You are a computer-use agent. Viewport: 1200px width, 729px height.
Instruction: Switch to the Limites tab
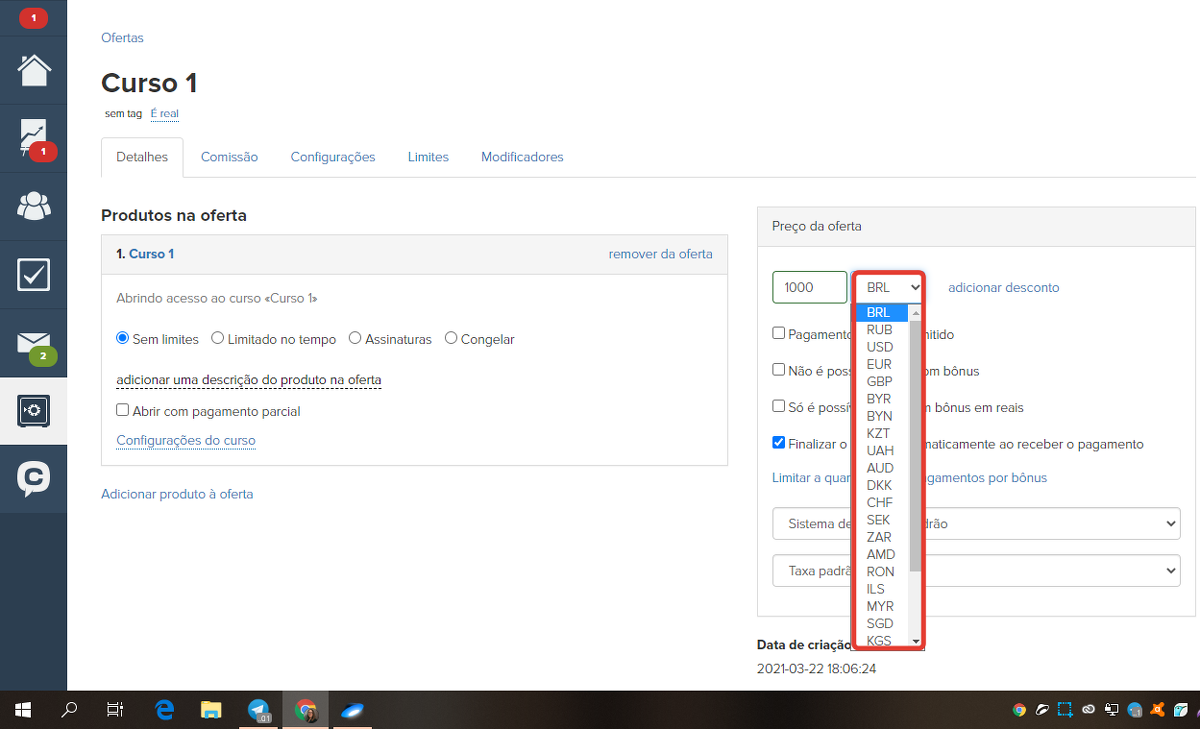tap(428, 157)
